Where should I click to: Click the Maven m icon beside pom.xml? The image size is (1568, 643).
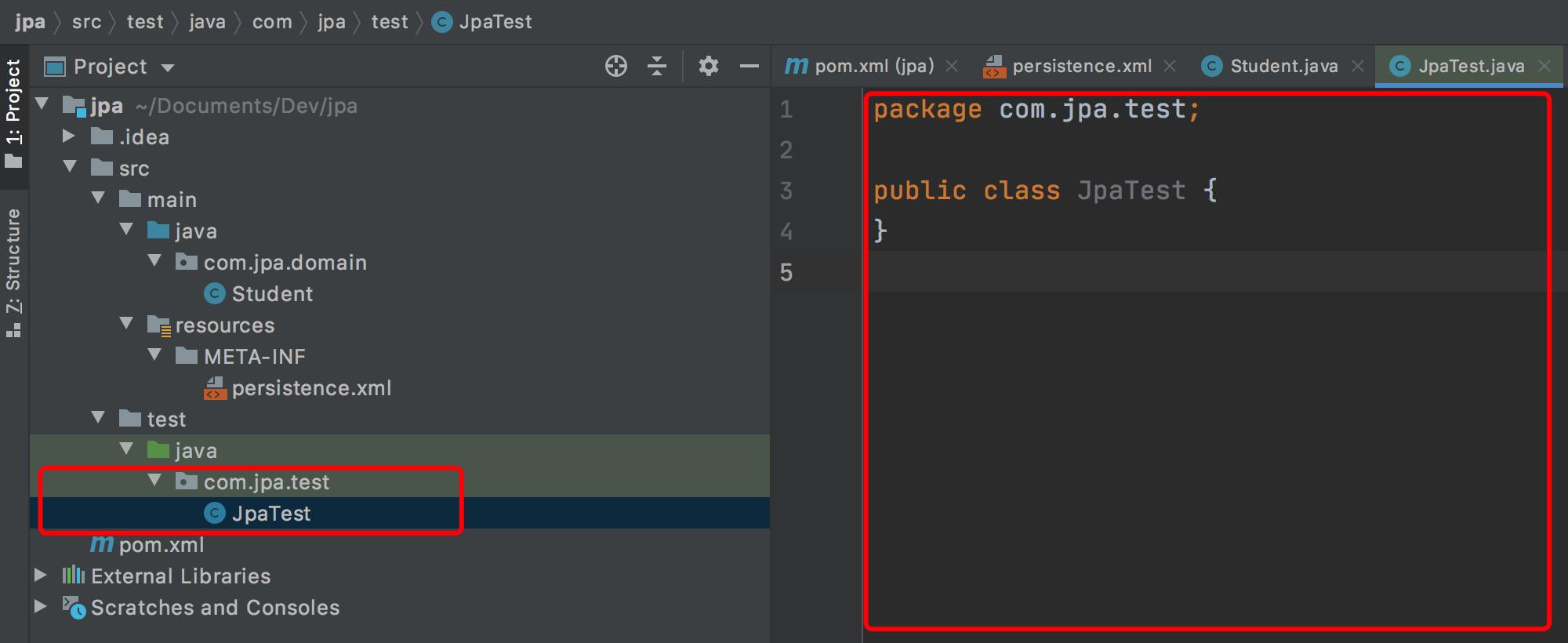(102, 543)
